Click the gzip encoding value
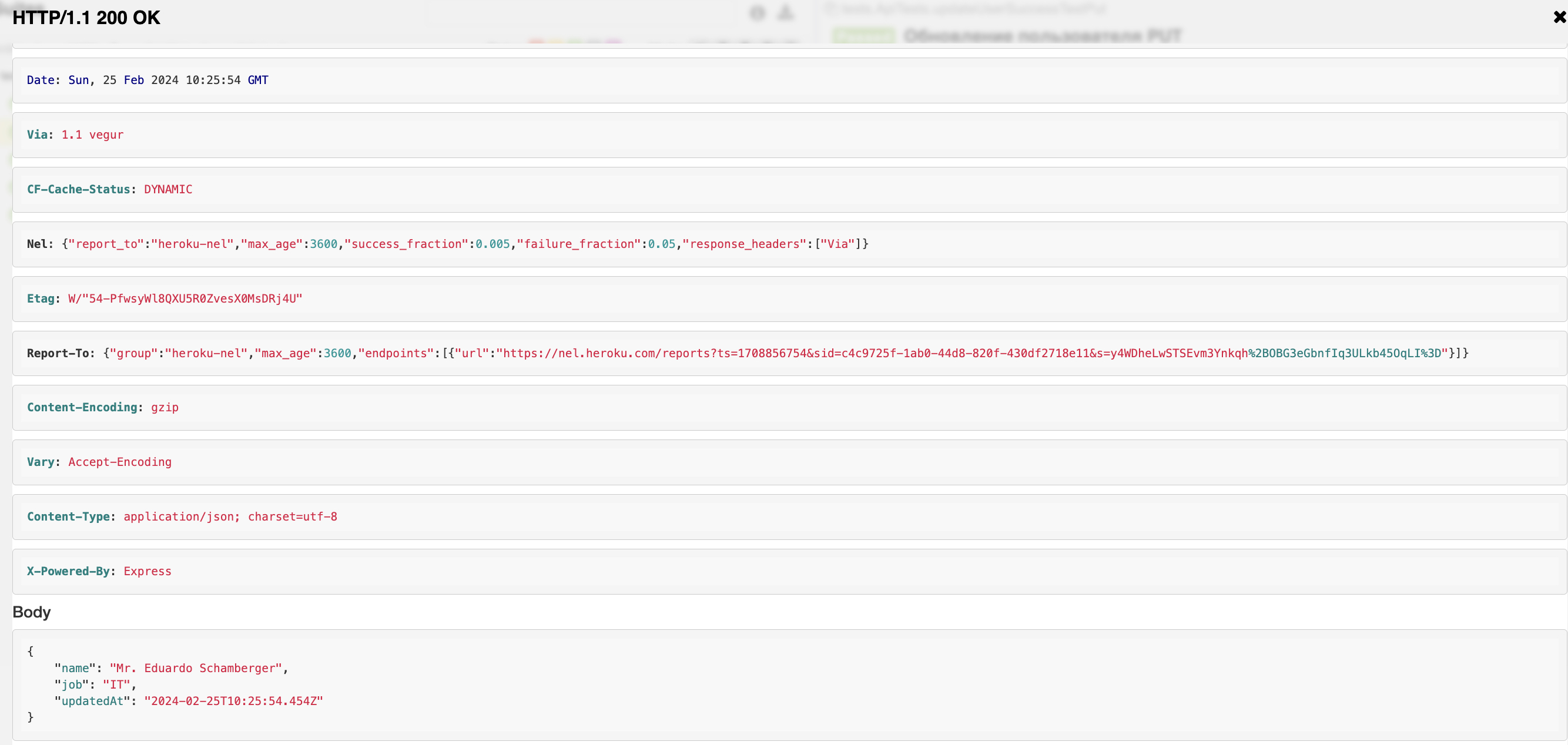 click(165, 407)
